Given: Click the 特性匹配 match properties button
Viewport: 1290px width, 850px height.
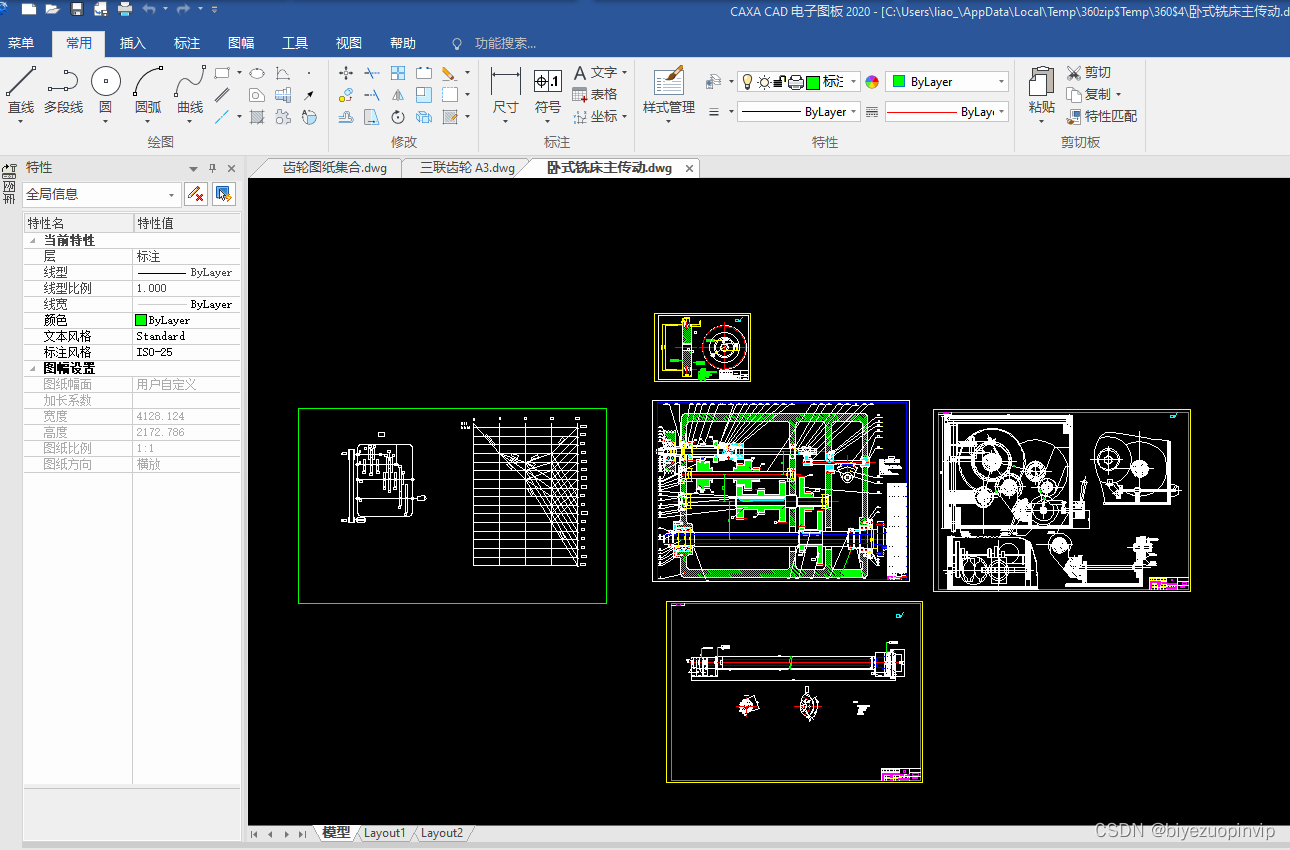Looking at the screenshot, I should coord(1102,116).
